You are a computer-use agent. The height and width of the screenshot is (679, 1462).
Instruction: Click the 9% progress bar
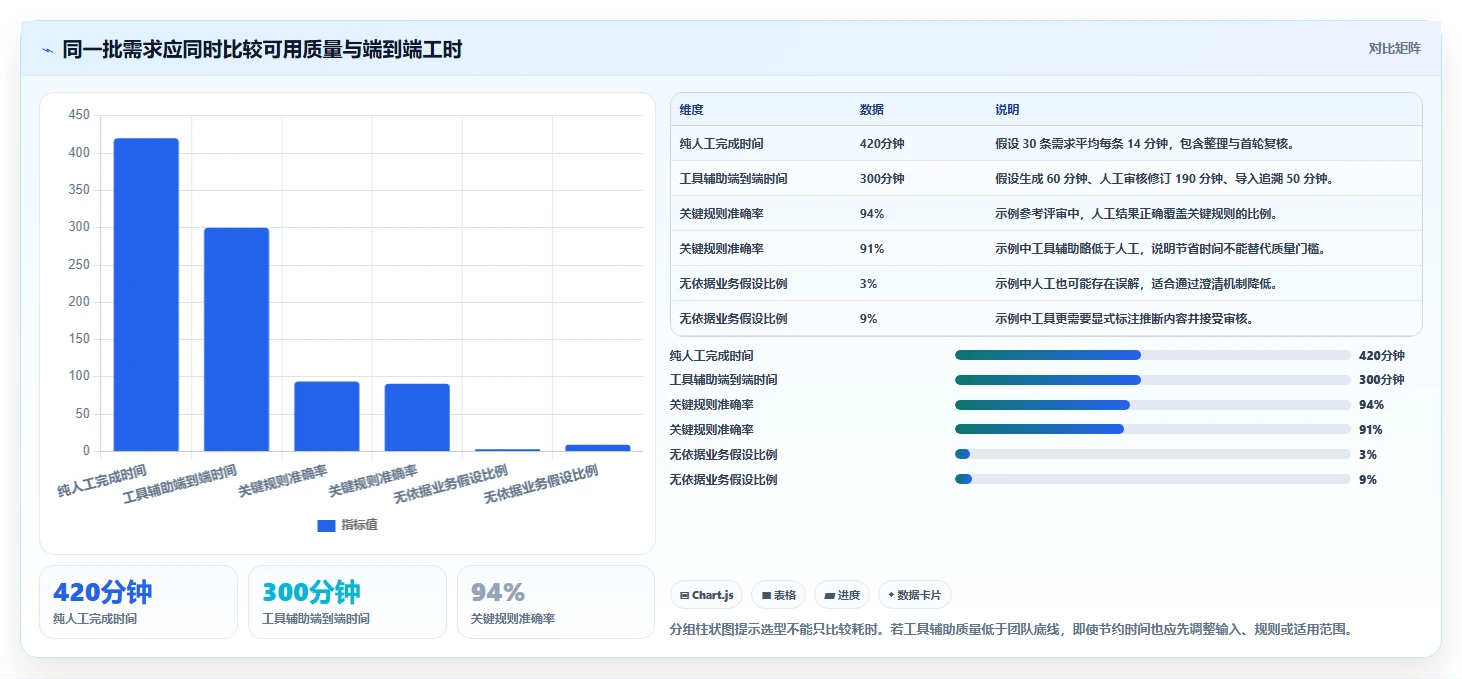pos(1153,480)
